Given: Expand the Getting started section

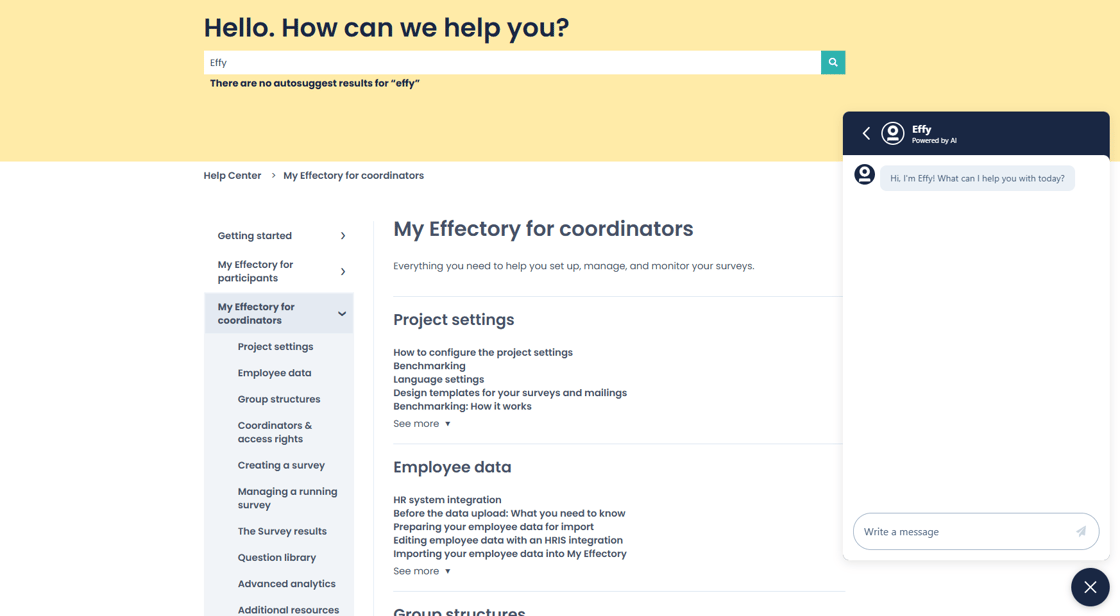Looking at the screenshot, I should pos(342,236).
